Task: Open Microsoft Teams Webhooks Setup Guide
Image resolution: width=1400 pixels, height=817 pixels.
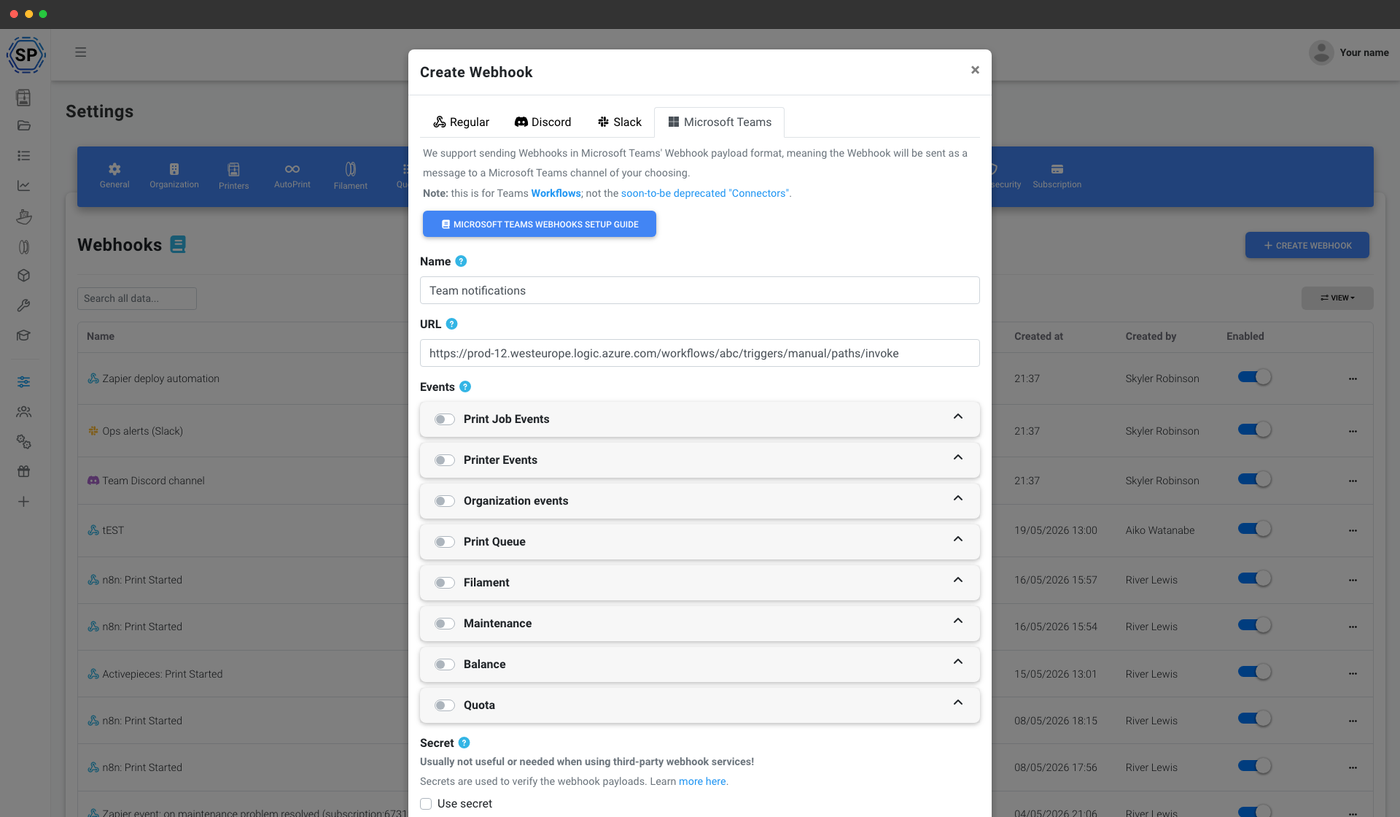Action: 539,224
